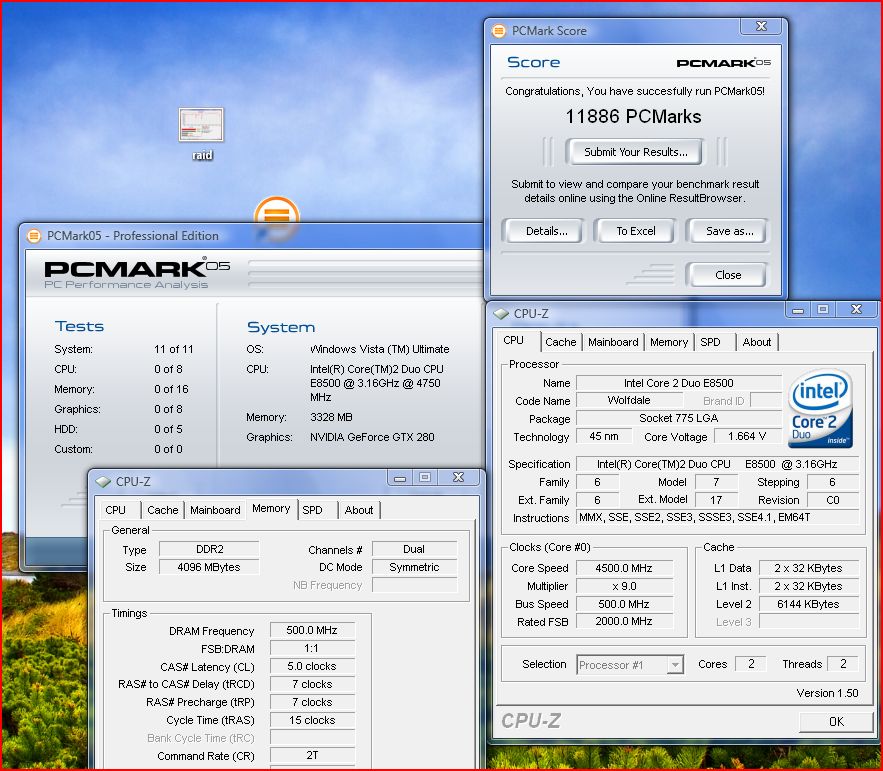Click the Multiplier x 9.0 value
The width and height of the screenshot is (883, 771).
pos(623,586)
